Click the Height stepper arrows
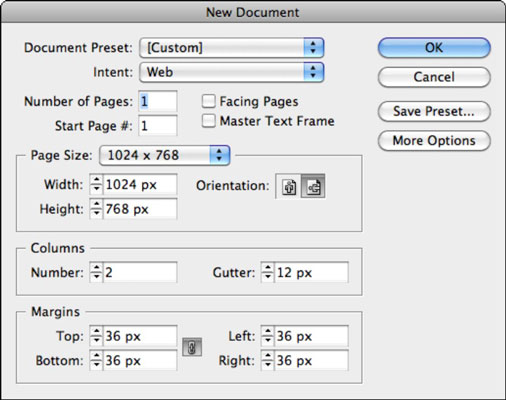 96,209
